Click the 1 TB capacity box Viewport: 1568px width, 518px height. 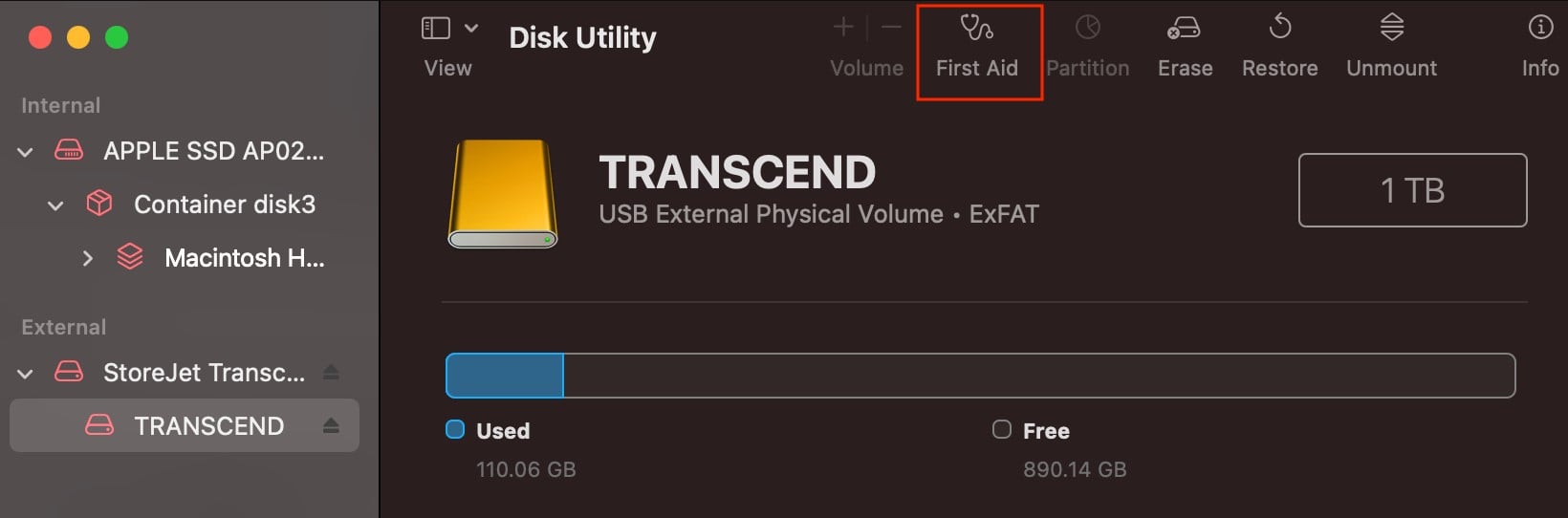pyautogui.click(x=1411, y=190)
